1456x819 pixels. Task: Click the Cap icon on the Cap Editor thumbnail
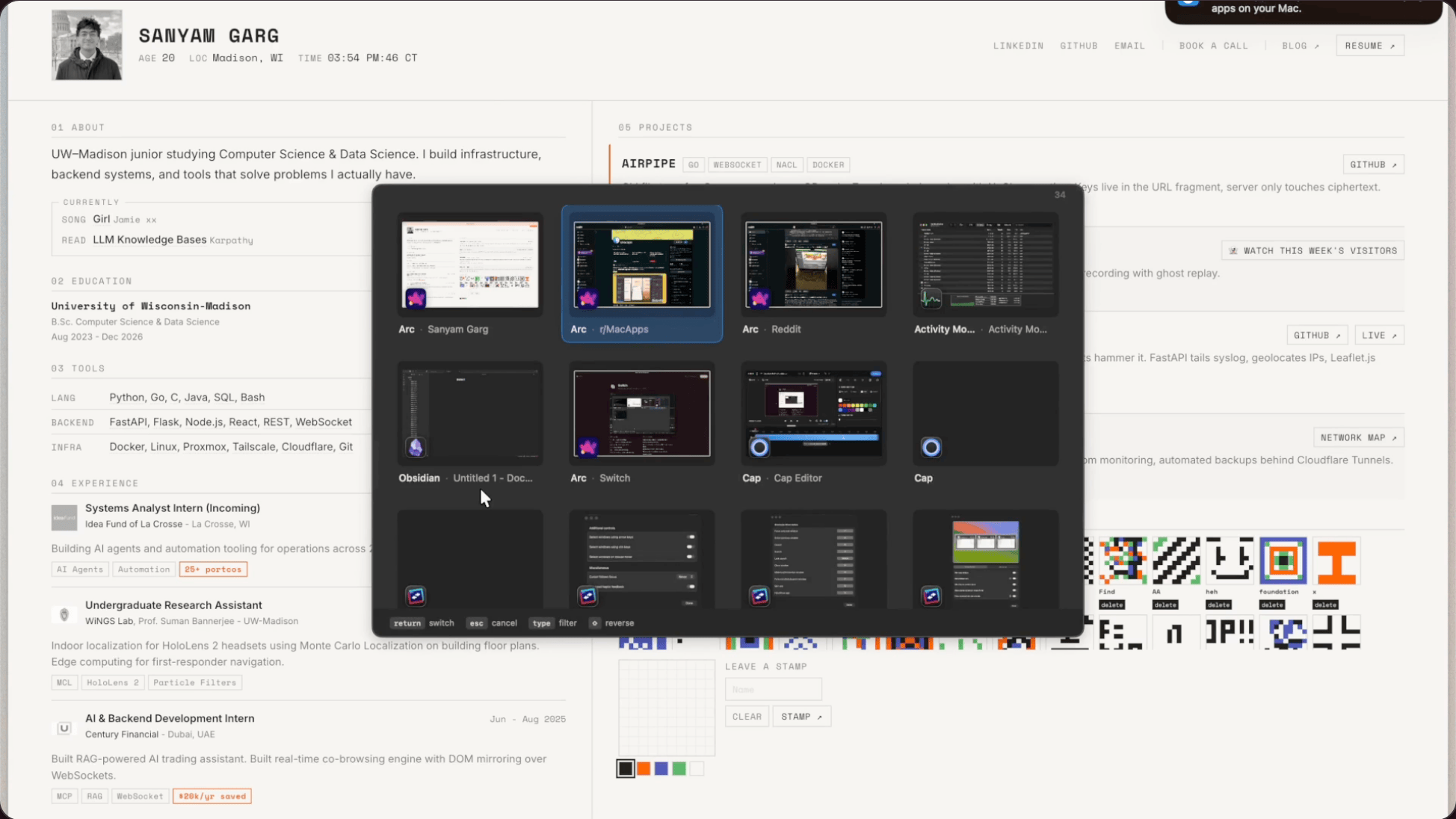[759, 447]
